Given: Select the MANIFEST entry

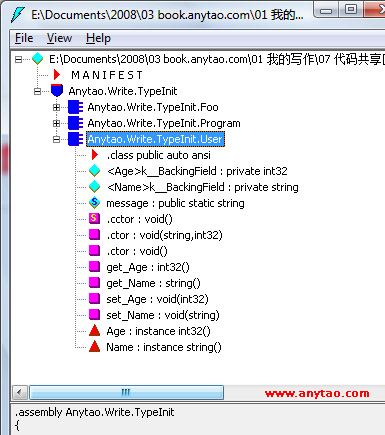Looking at the screenshot, I should click(107, 75).
